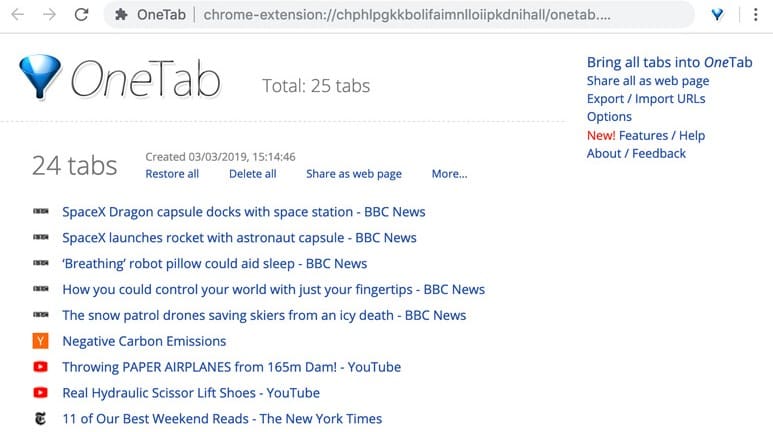Click the OneTab funnel extension toolbar icon
Screen dimensions: 773x432
tap(717, 15)
